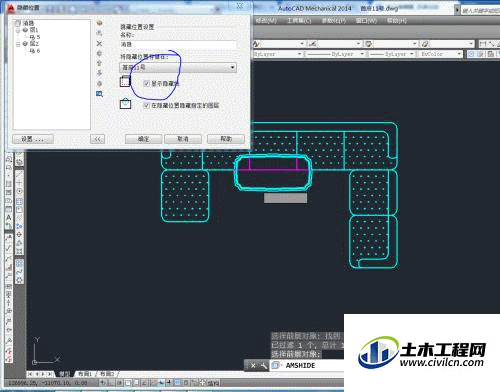
Task: Collapse the 层1 tree expander
Action: tap(18, 30)
